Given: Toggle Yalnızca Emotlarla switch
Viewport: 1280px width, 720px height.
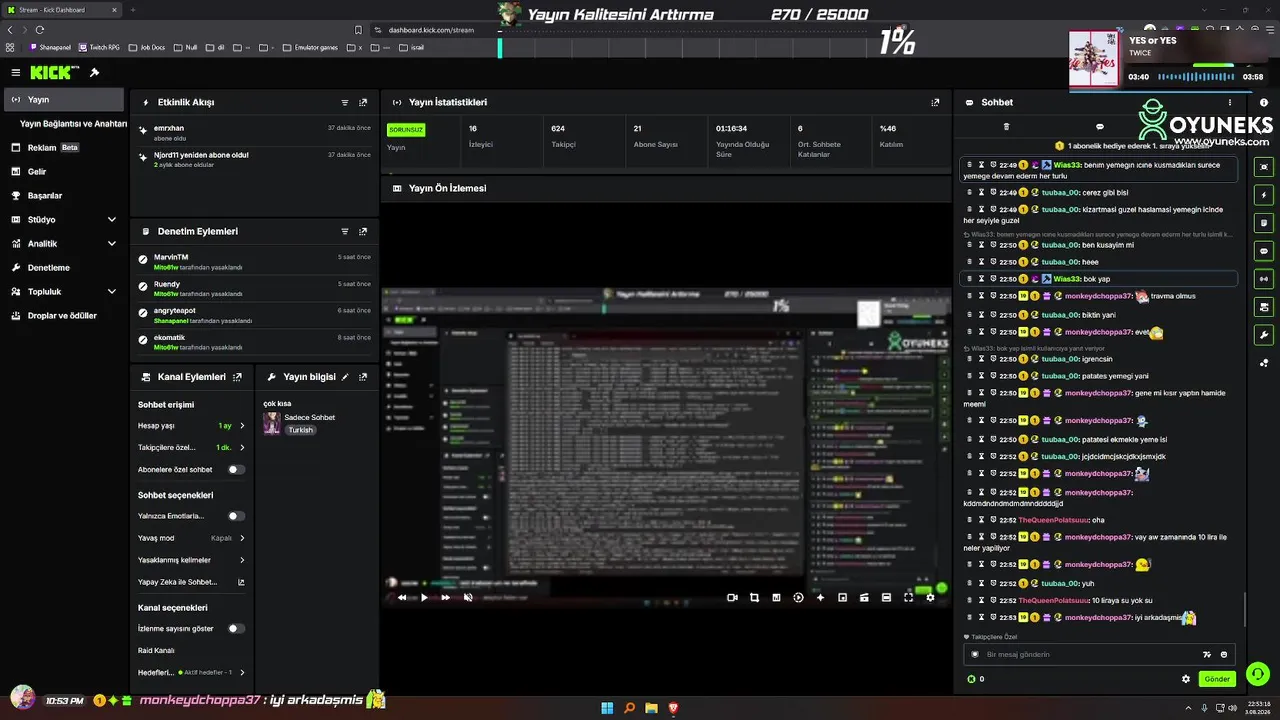Looking at the screenshot, I should tap(236, 516).
